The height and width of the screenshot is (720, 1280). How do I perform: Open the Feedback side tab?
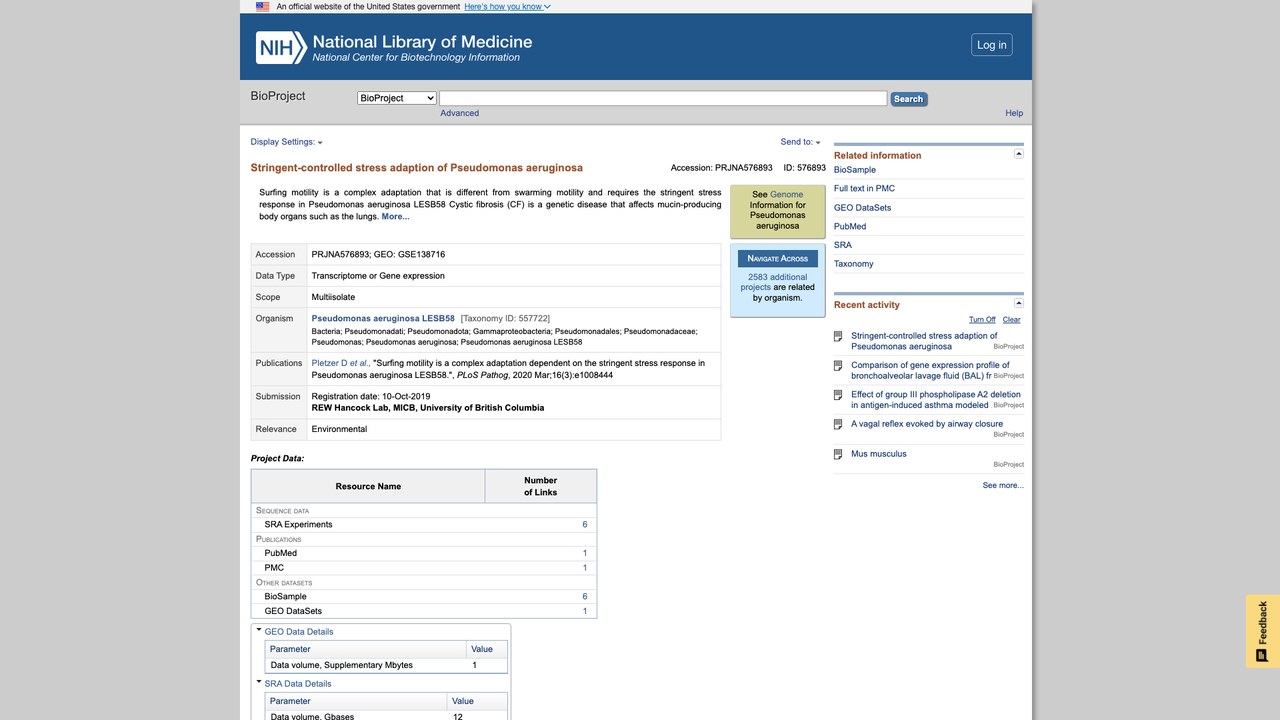[x=1263, y=631]
